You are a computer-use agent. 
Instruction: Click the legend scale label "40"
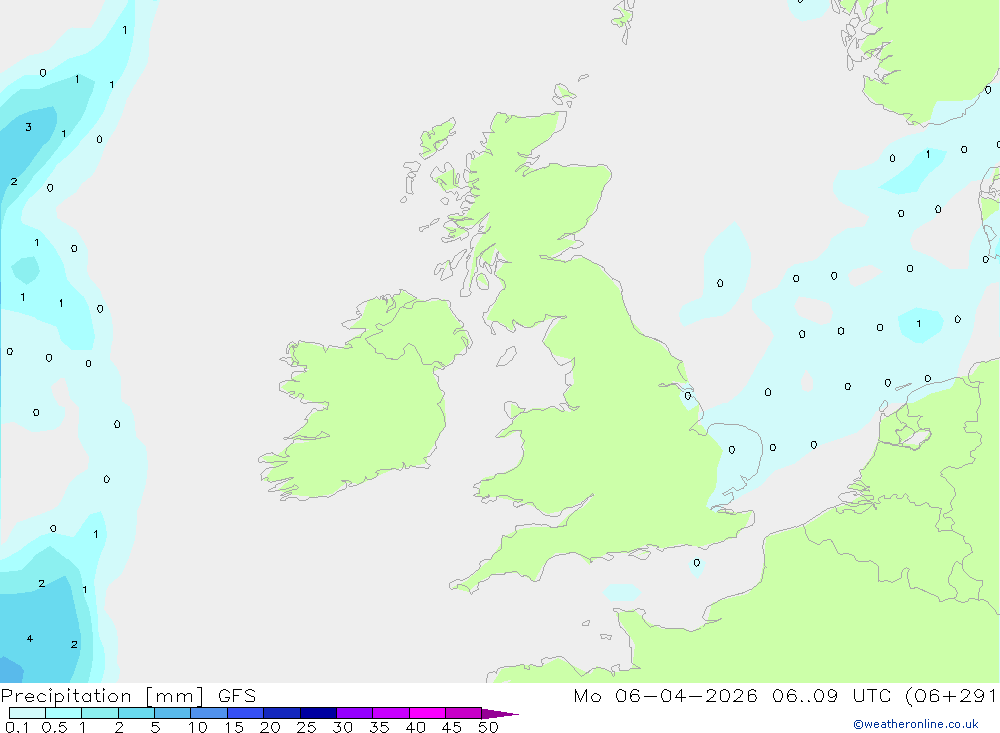point(416,727)
